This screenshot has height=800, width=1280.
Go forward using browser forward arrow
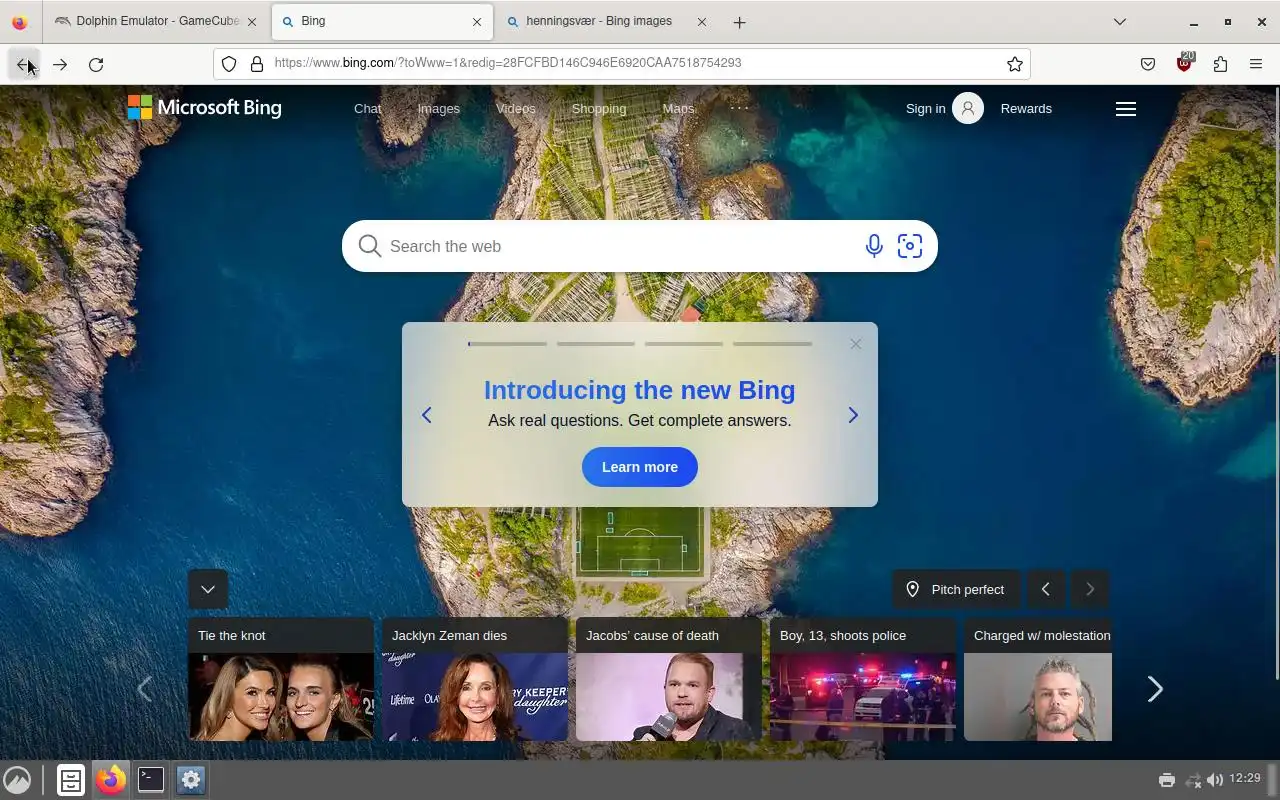click(60, 64)
